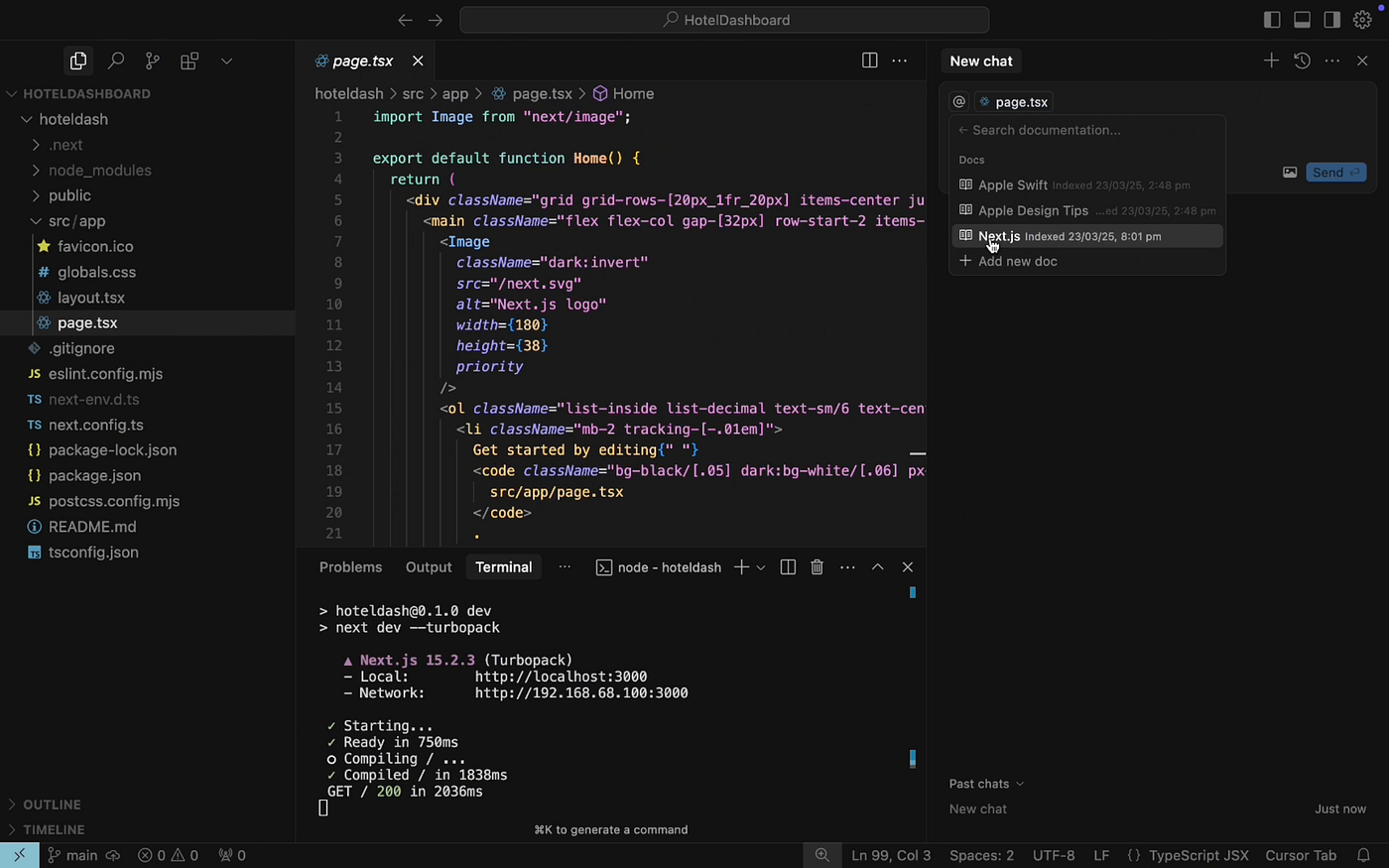Image resolution: width=1389 pixels, height=868 pixels.
Task: Click Add new doc in the docs list
Action: click(1018, 261)
